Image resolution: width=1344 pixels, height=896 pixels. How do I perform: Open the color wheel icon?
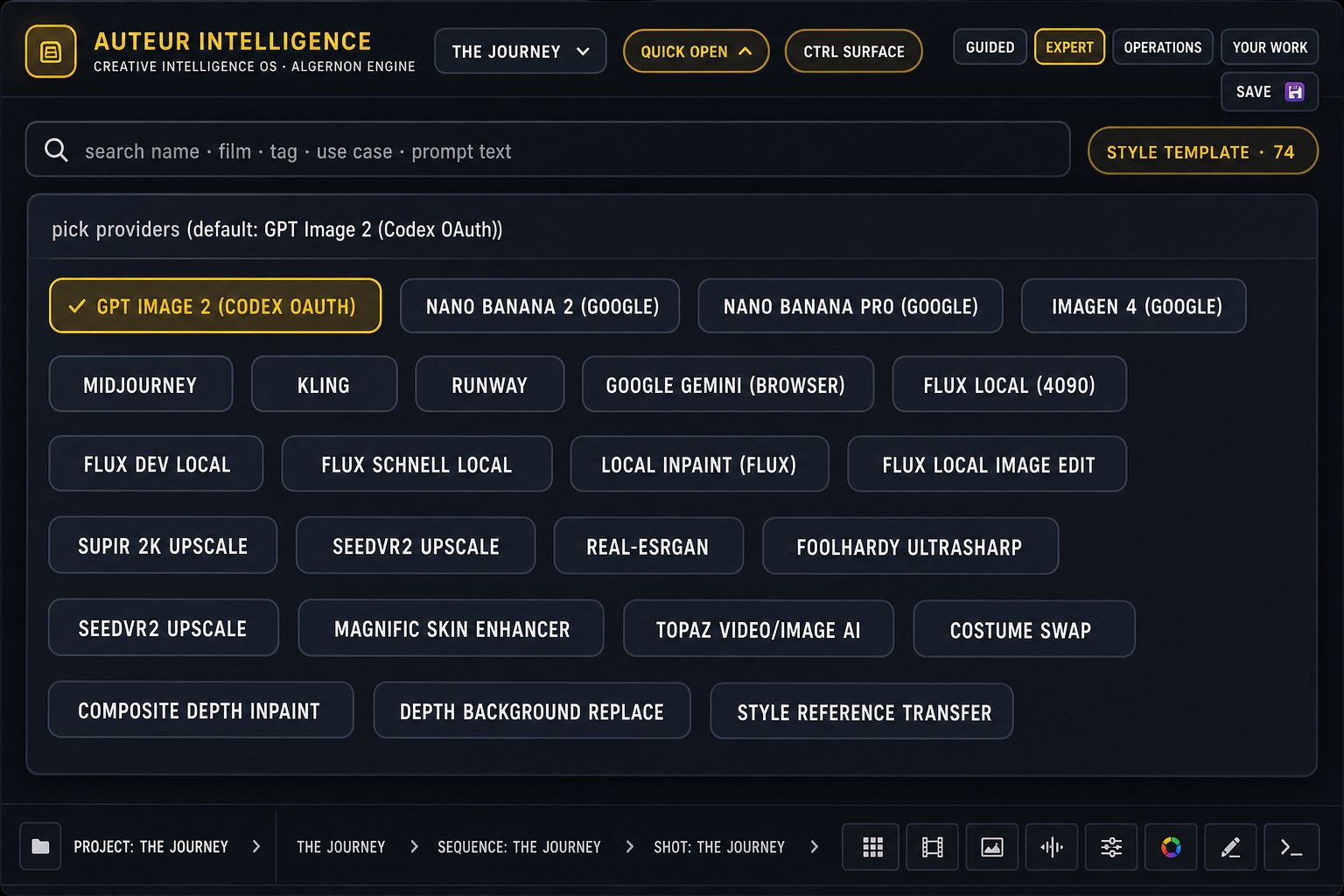[x=1171, y=846]
